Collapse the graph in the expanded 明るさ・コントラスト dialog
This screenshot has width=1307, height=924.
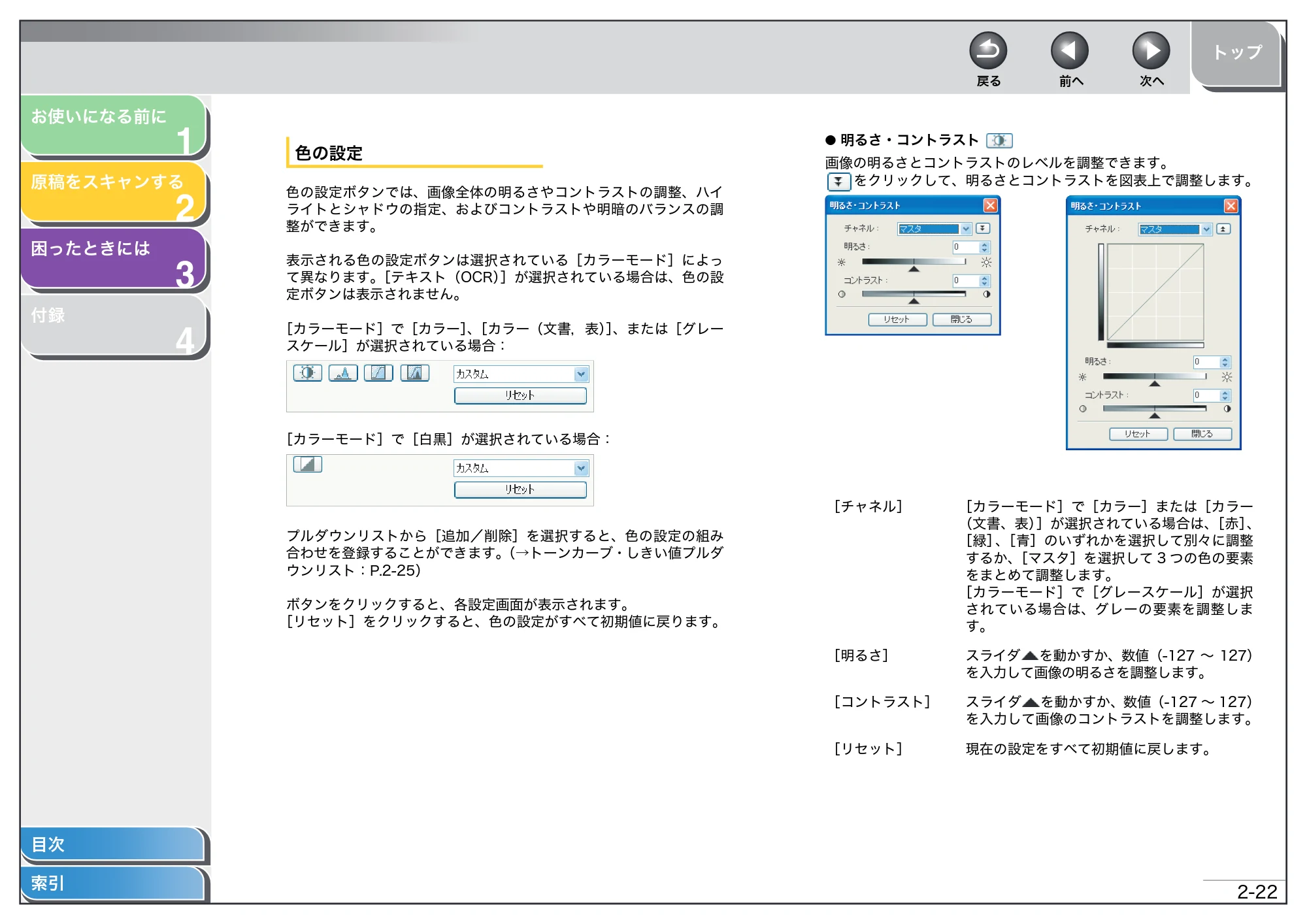pyautogui.click(x=1223, y=229)
